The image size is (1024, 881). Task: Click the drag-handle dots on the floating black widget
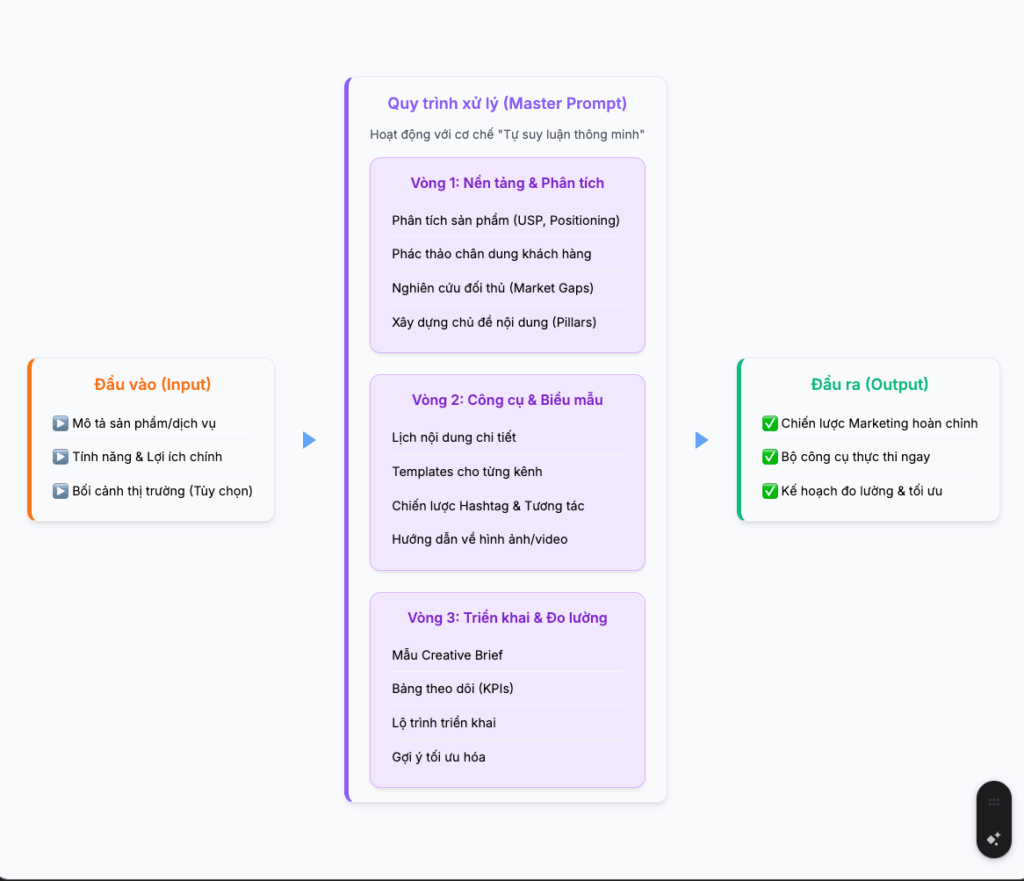pyautogui.click(x=994, y=802)
